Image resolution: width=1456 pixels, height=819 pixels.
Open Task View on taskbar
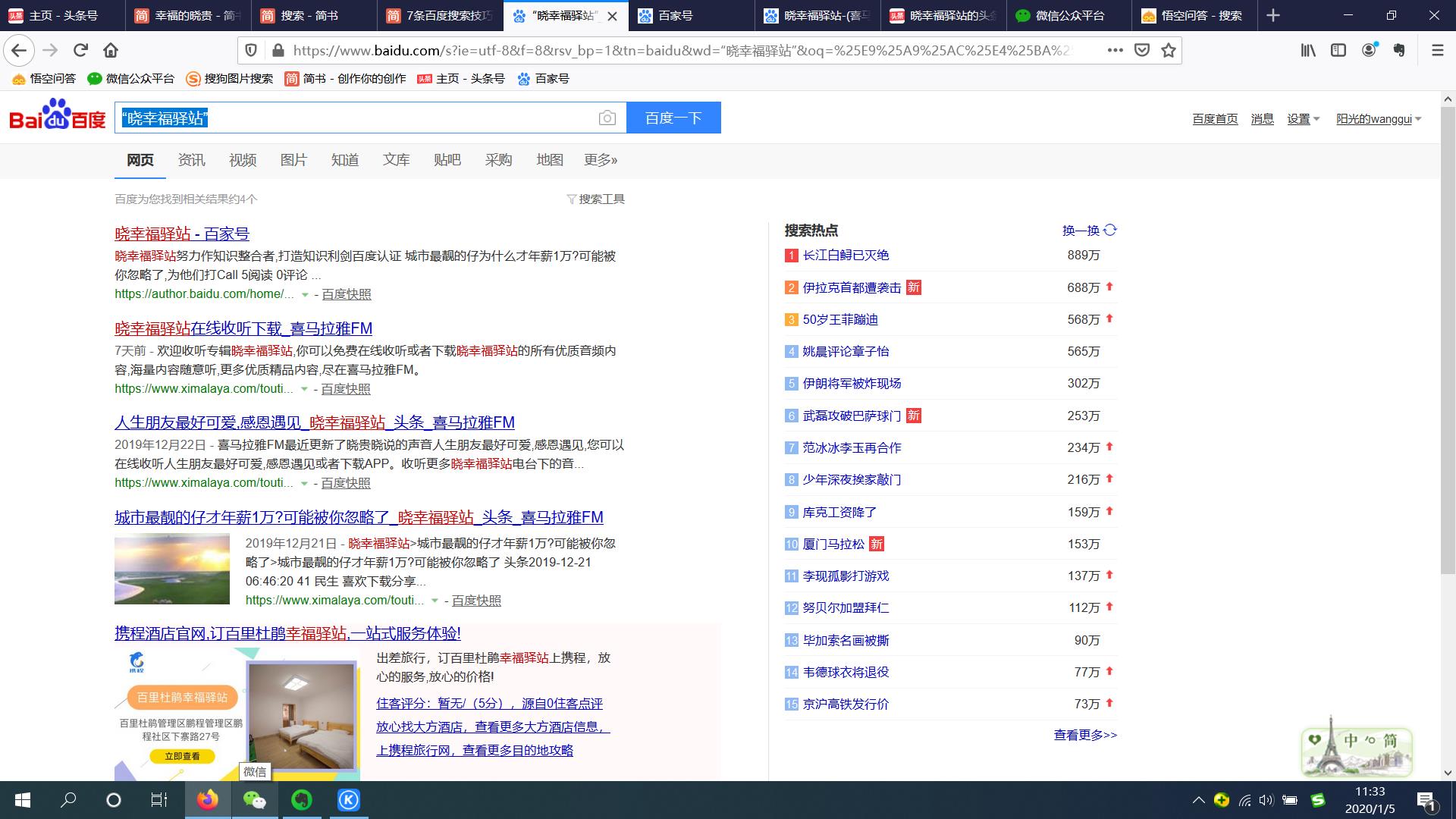[x=158, y=800]
